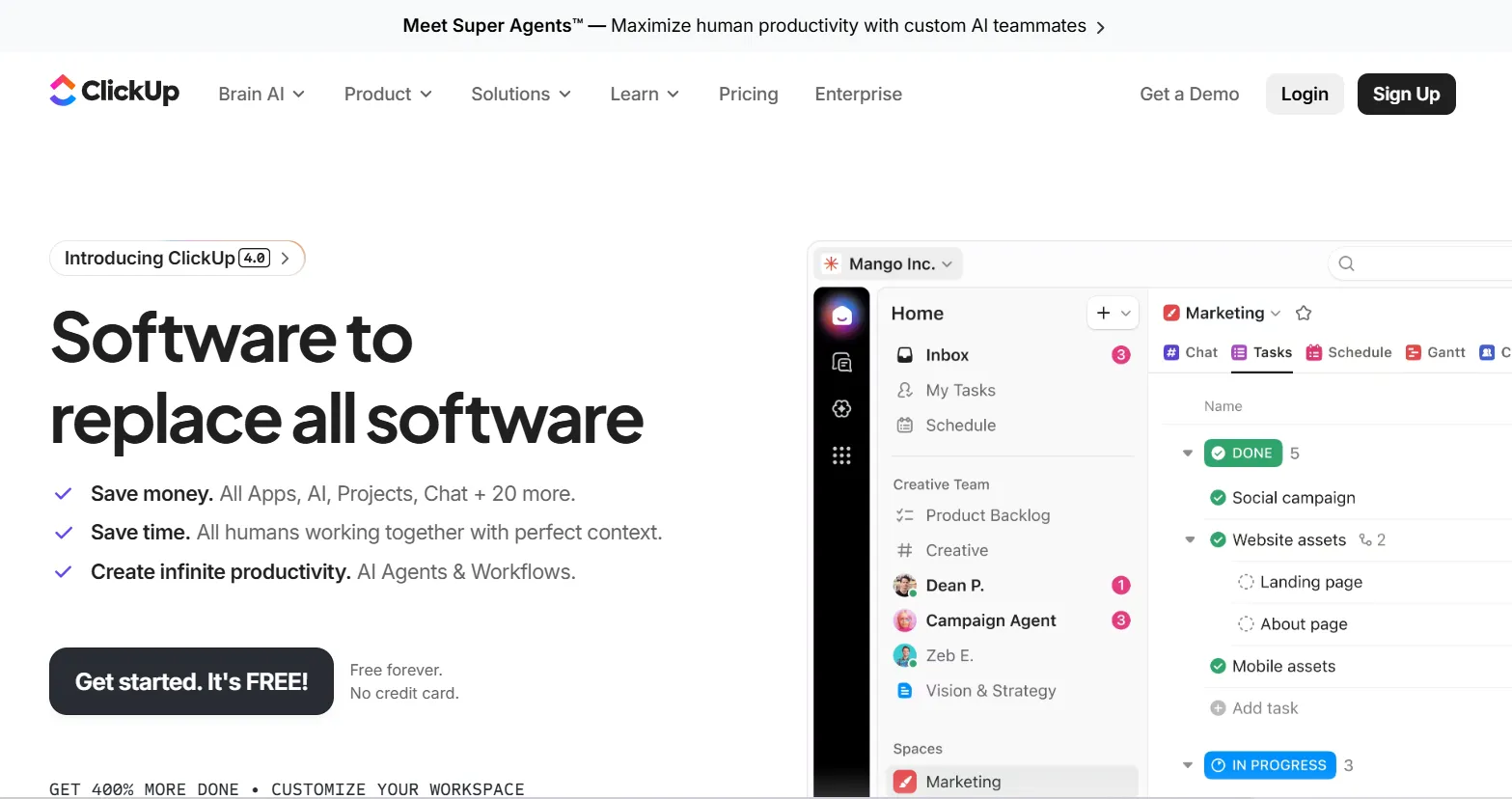
Task: Mark the Landing page task complete
Action: (1246, 581)
